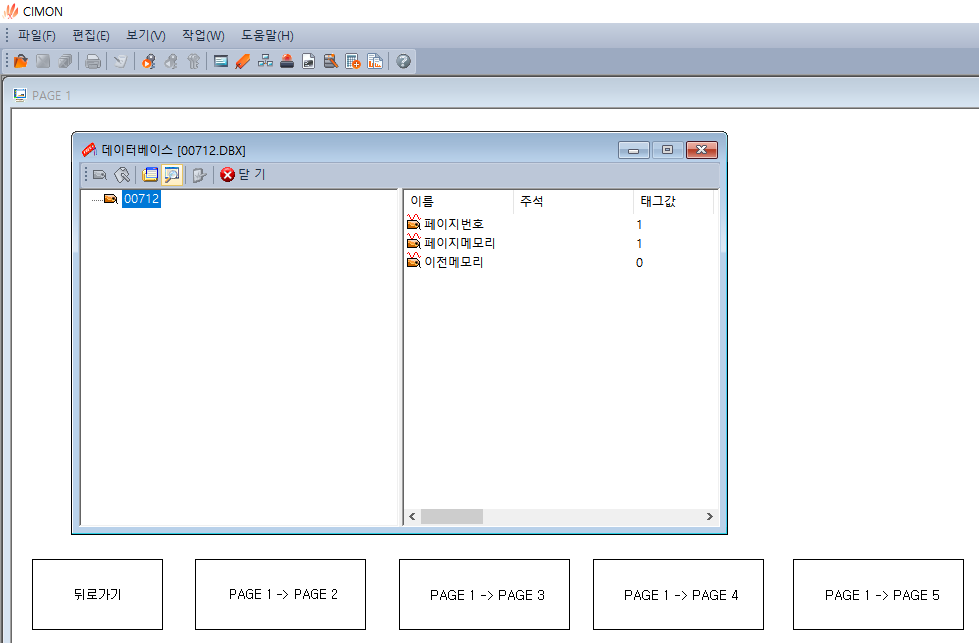The width and height of the screenshot is (979, 643).
Task: Click the stacked windows icon in database toolbar
Action: click(x=150, y=174)
